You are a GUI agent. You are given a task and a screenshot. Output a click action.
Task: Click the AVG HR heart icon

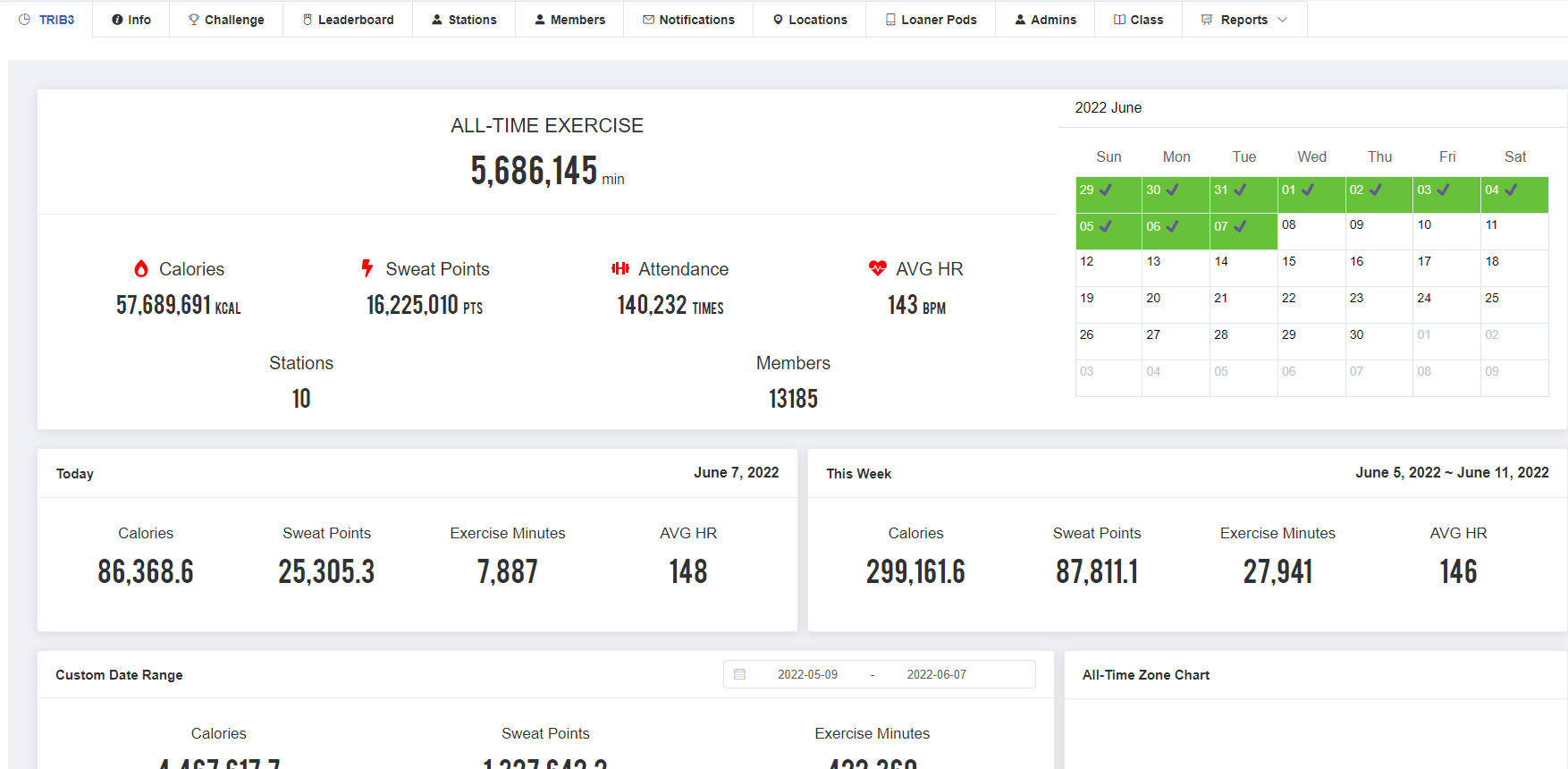tap(877, 268)
